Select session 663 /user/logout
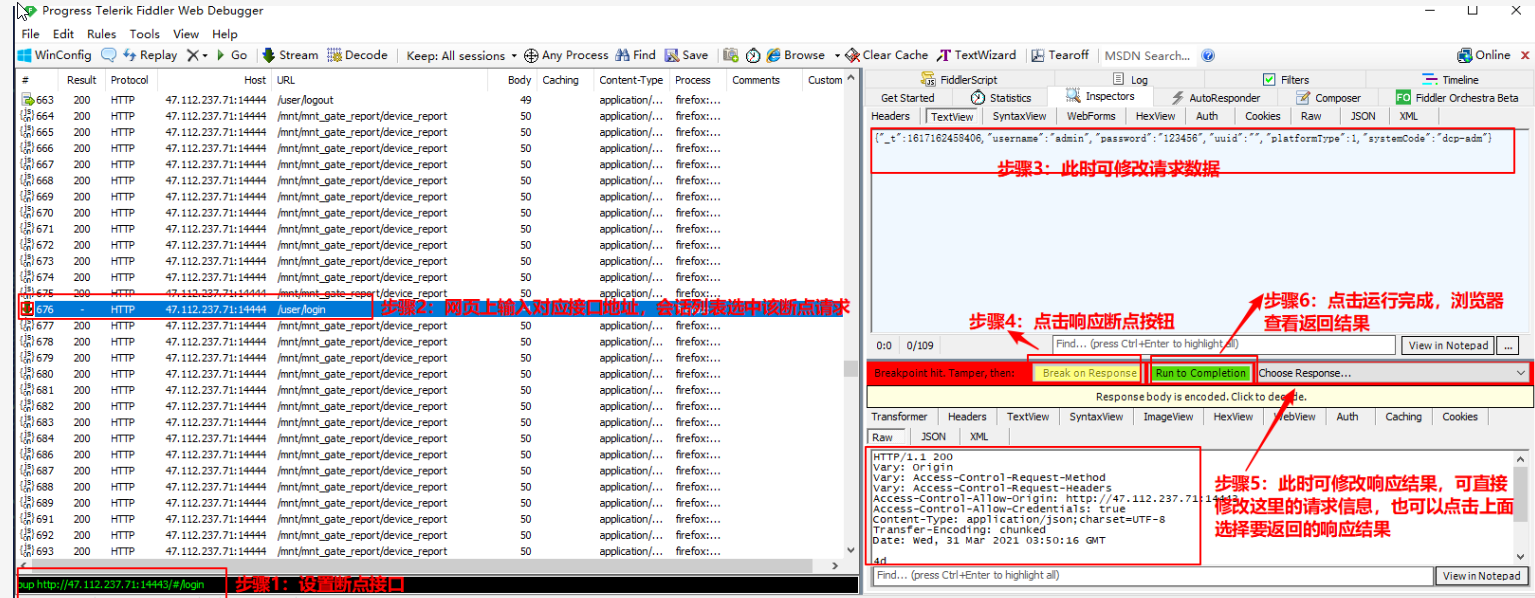This screenshot has width=1535, height=598. point(430,100)
